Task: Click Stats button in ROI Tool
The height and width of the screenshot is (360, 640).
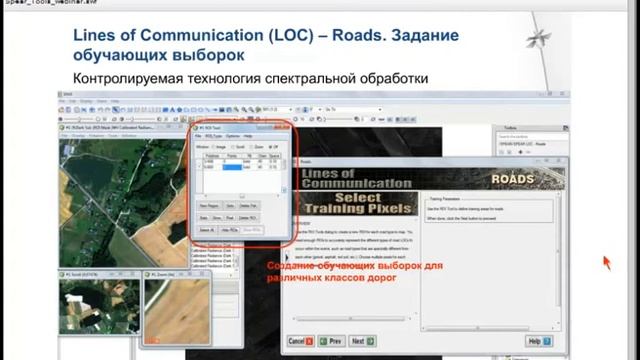Action: pos(204,218)
